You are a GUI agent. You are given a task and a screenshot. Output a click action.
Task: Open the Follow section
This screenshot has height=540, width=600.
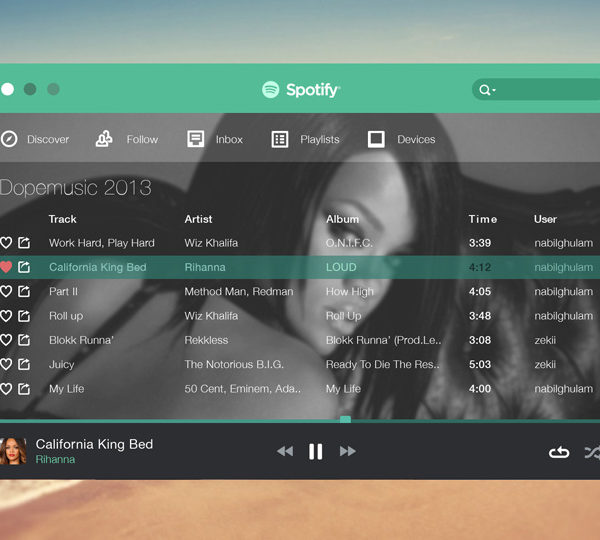click(142, 139)
